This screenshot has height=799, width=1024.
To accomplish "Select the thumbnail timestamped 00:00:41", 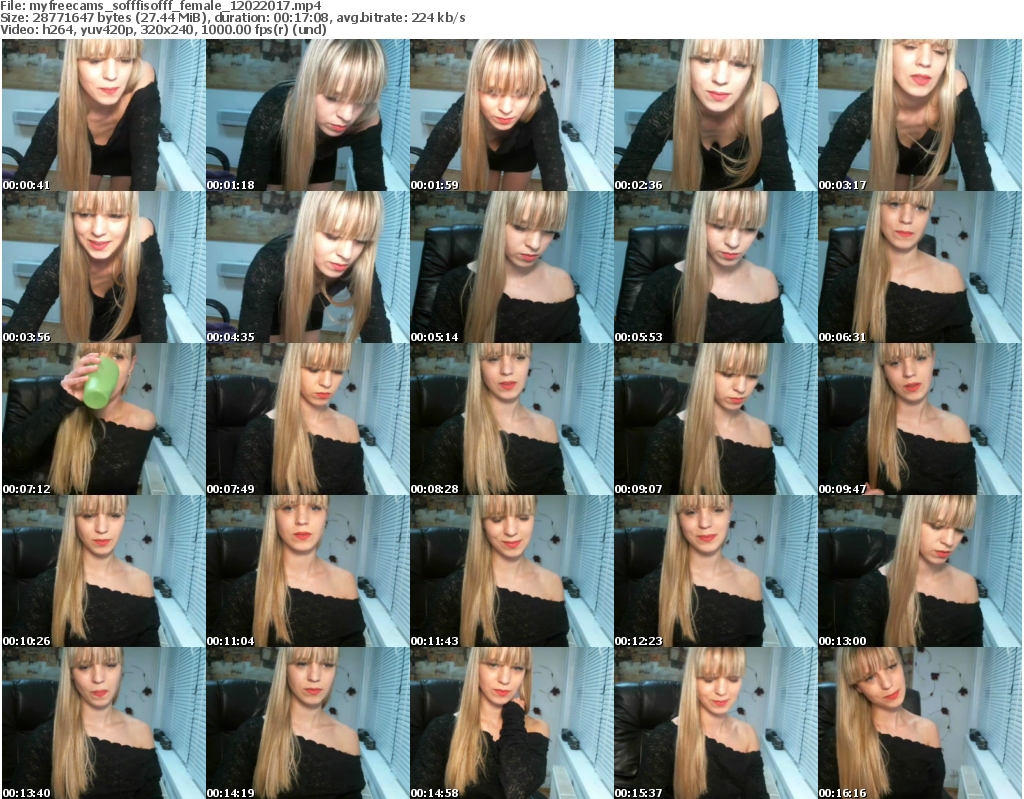I will click(104, 115).
